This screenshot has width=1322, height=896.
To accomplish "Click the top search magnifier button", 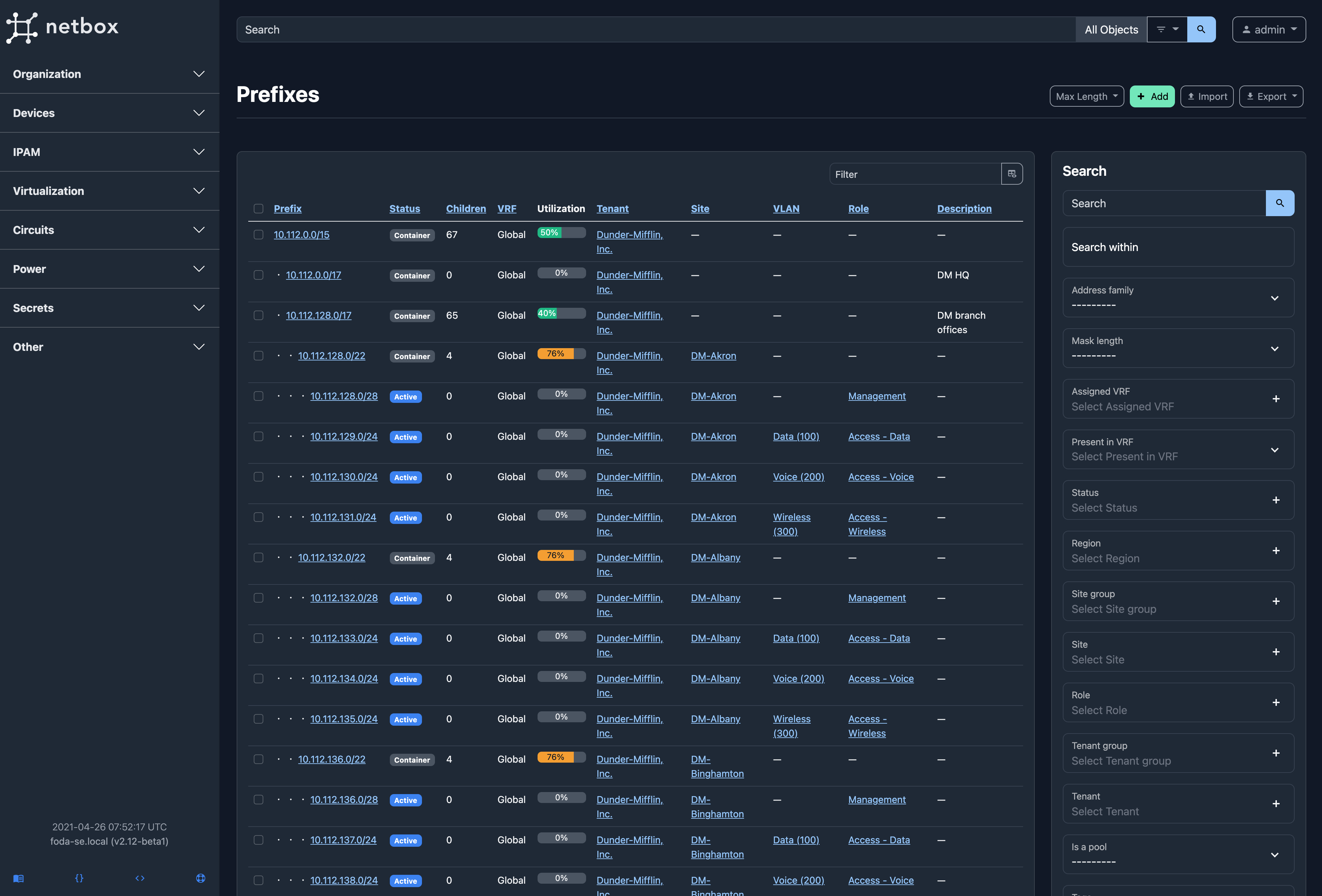I will click(x=1201, y=30).
